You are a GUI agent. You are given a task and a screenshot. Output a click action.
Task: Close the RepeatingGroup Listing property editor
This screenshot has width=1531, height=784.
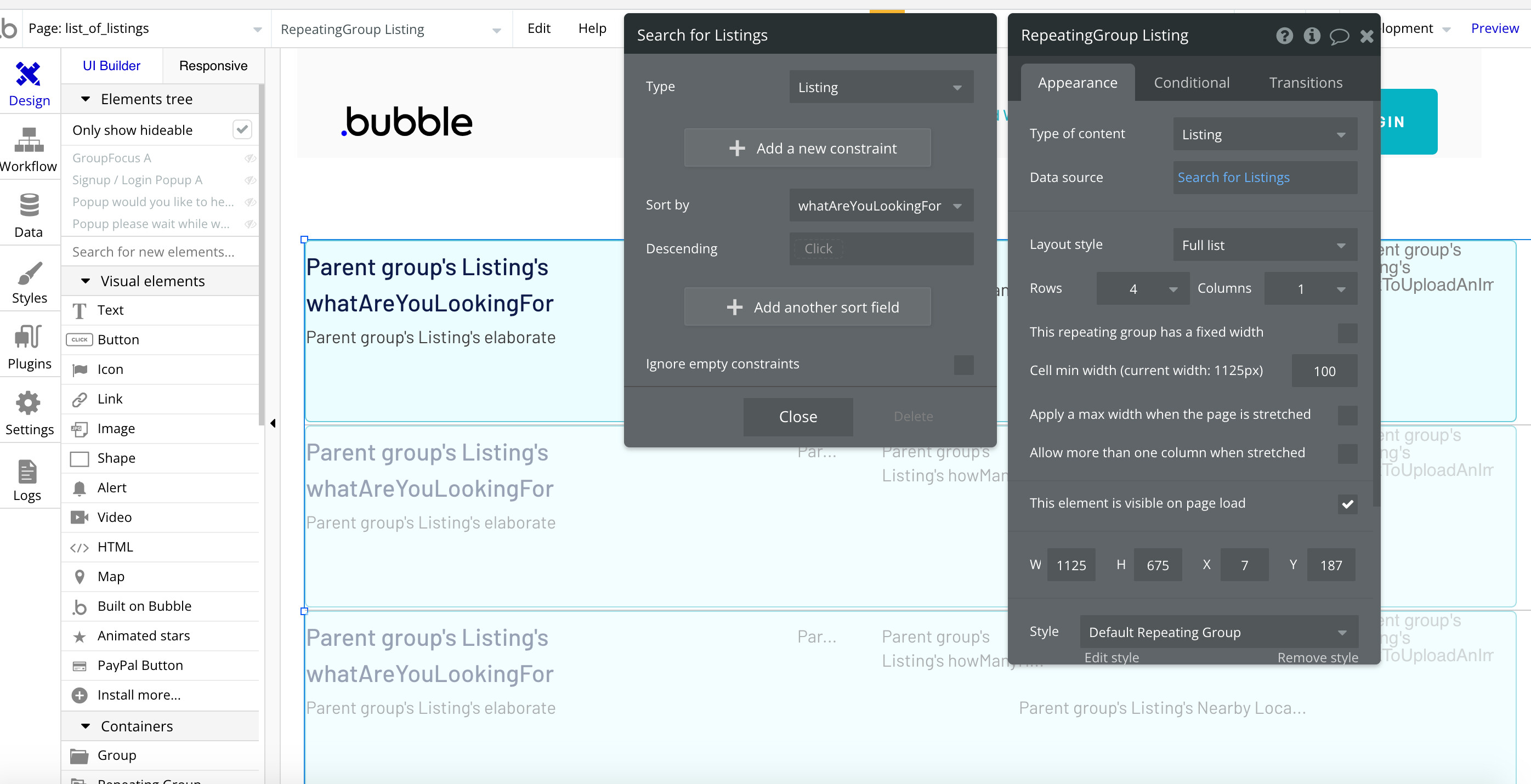click(1366, 36)
